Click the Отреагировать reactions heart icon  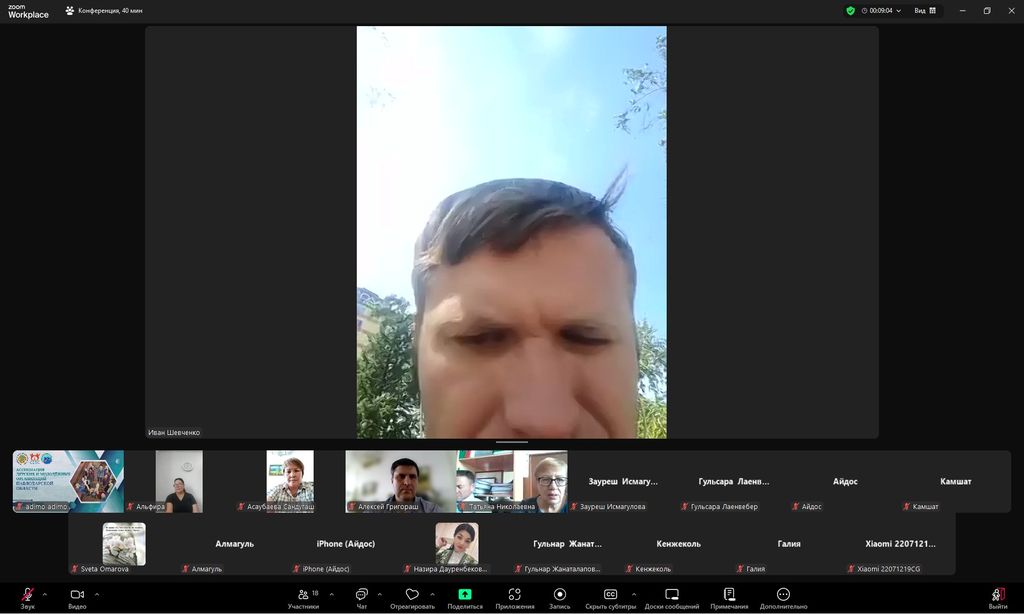pos(412,596)
